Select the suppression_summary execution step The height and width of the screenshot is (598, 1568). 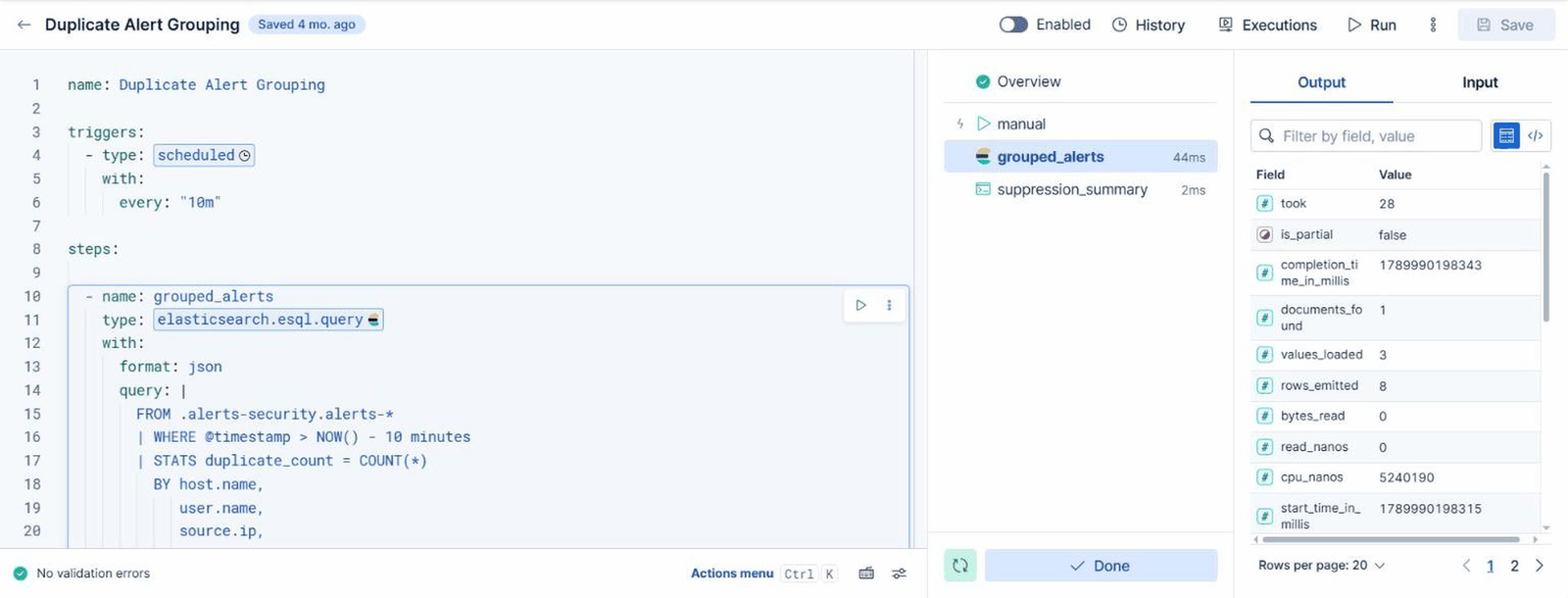(1080, 189)
